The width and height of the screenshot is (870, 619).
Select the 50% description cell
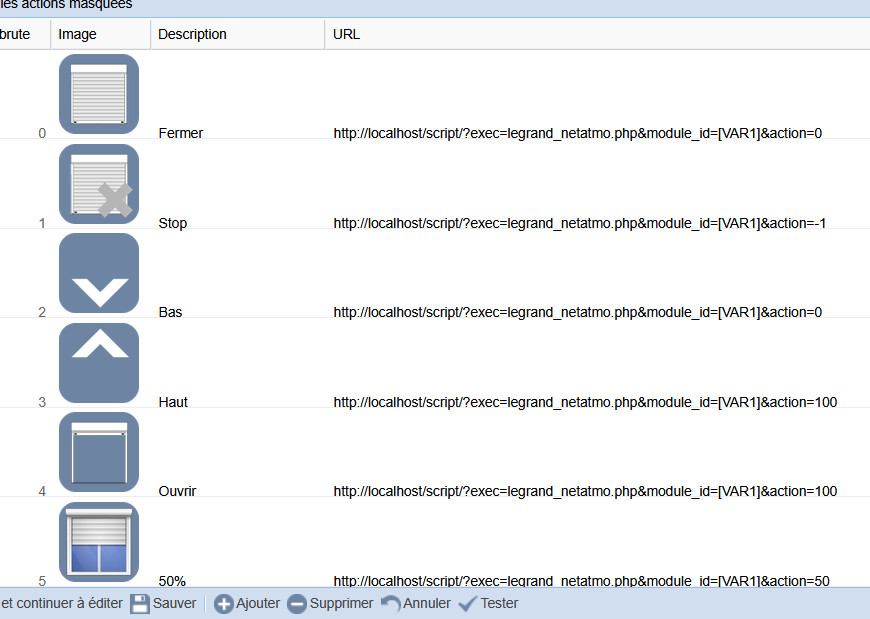(x=172, y=581)
